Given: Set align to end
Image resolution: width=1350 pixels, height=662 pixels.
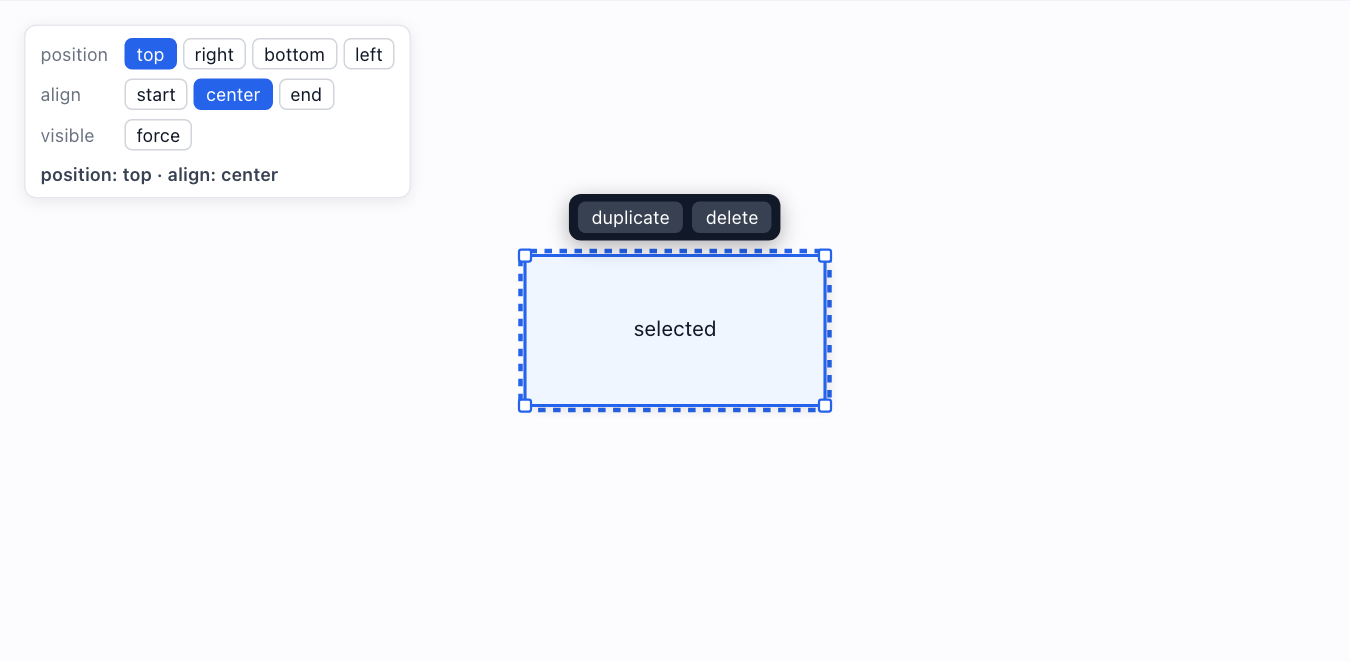Looking at the screenshot, I should point(306,94).
